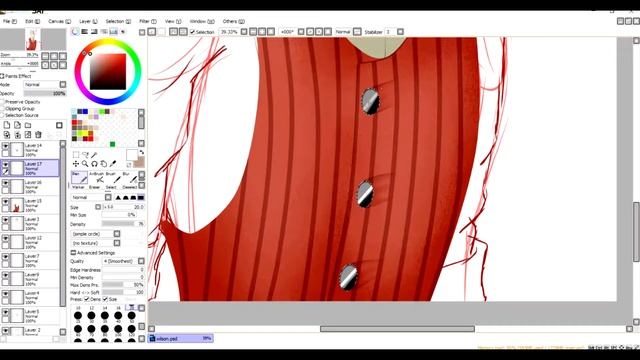Image resolution: width=640 pixels, height=360 pixels.
Task: Open the zoom percentage dropdown in toolbar
Action: (244, 32)
